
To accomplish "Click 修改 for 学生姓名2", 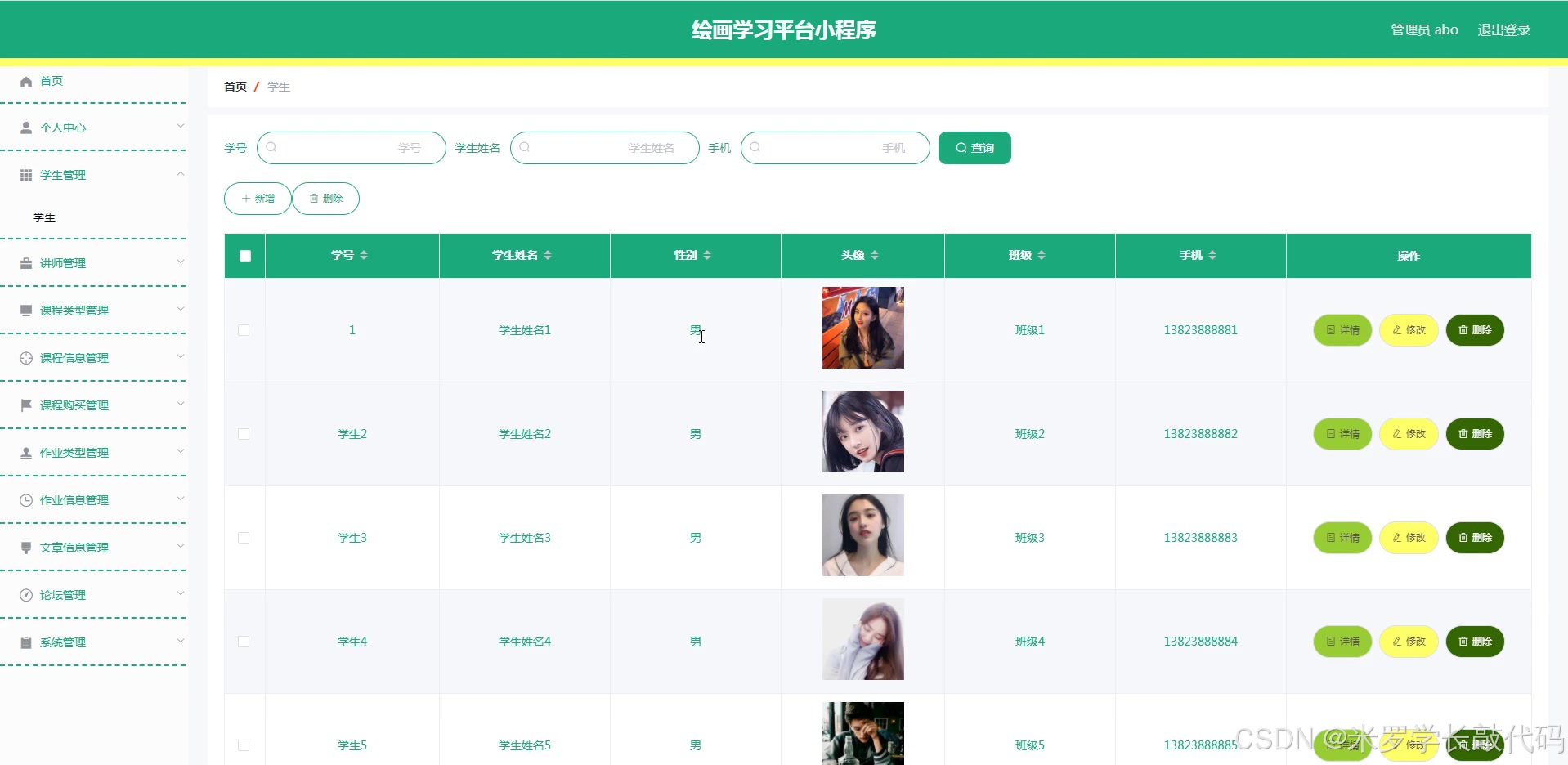I will 1409,434.
